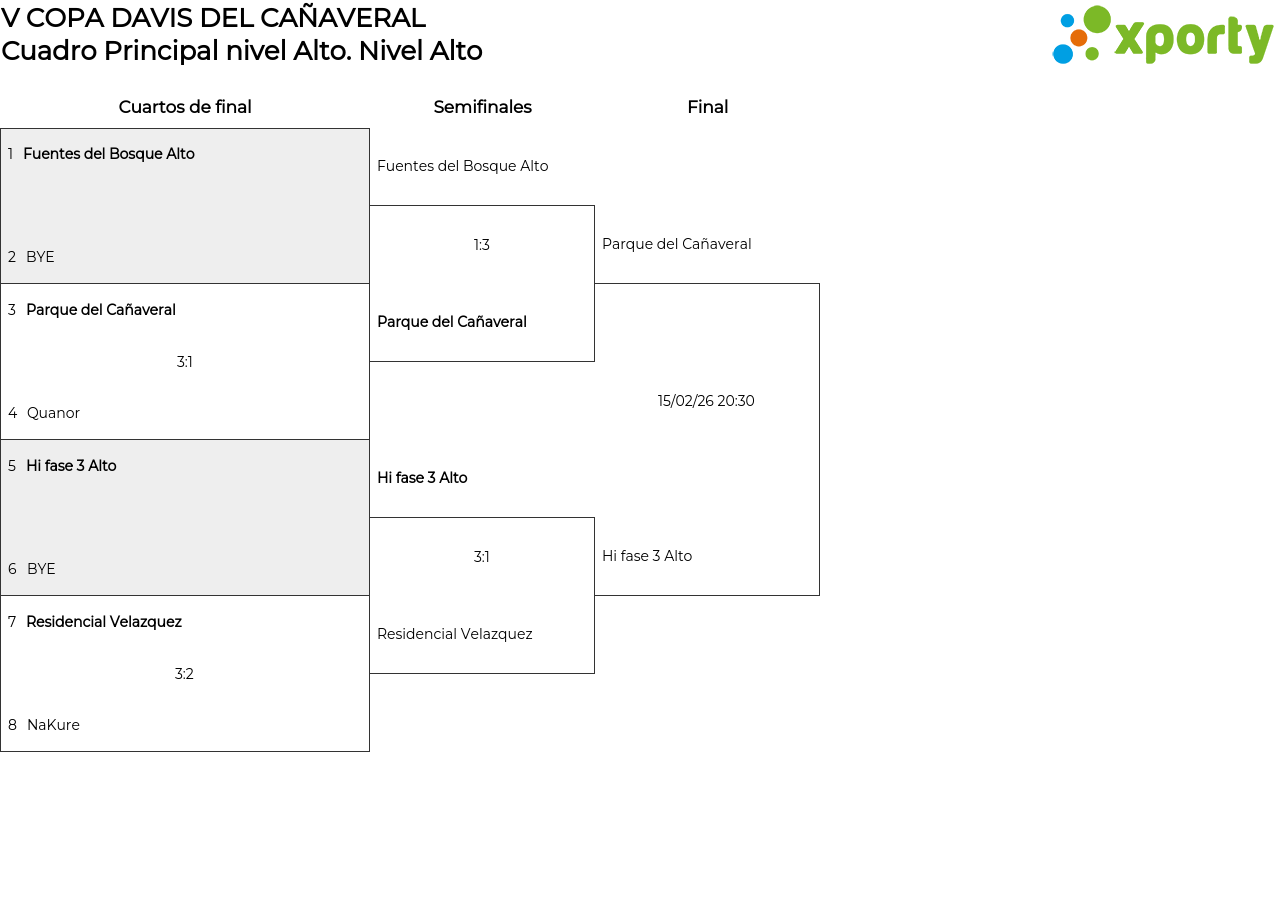The width and height of the screenshot is (1280, 916).
Task: Open the 3:1 Parque vs Quanor score
Action: click(x=185, y=362)
